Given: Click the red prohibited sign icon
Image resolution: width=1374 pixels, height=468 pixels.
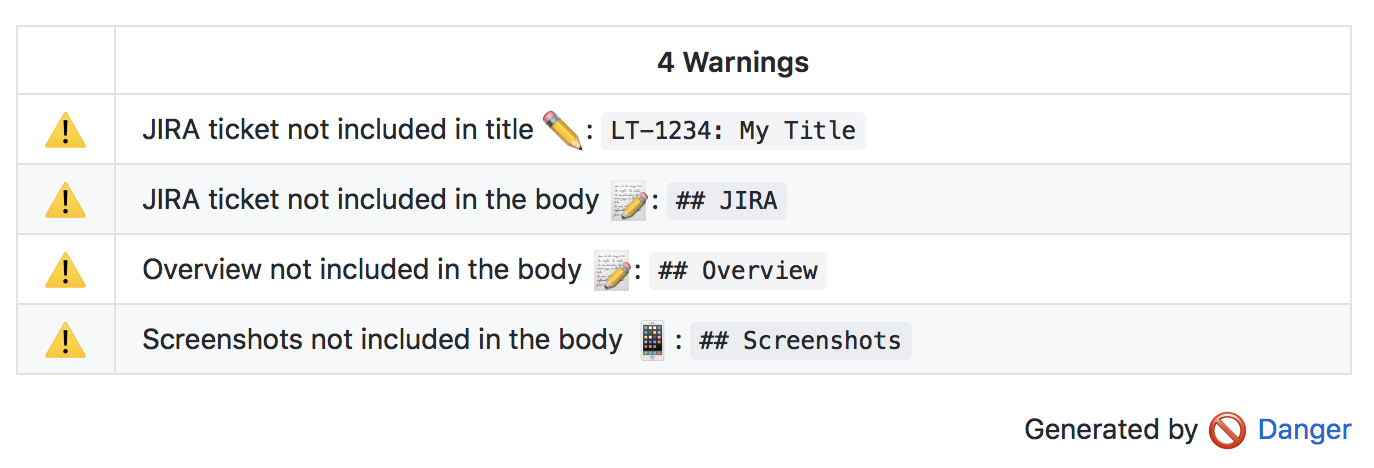Looking at the screenshot, I should (x=1227, y=431).
